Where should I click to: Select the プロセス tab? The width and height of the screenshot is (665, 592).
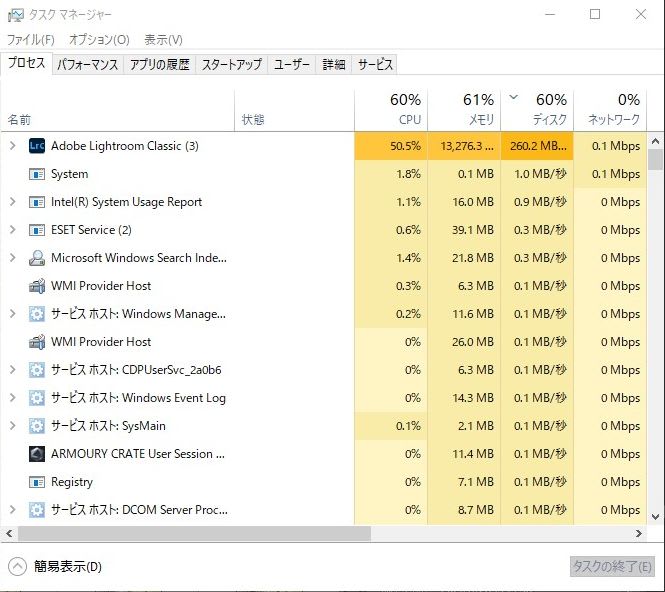[26, 63]
